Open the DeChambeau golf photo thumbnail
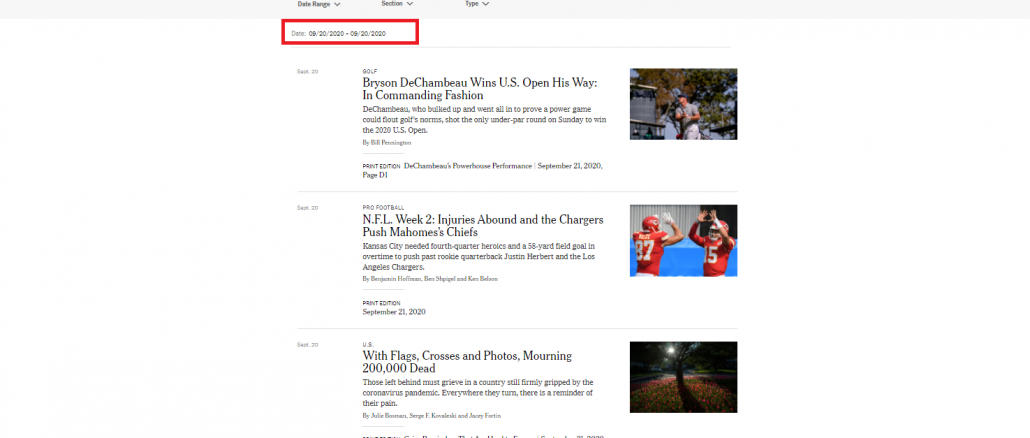The height and width of the screenshot is (438, 1030). click(683, 104)
